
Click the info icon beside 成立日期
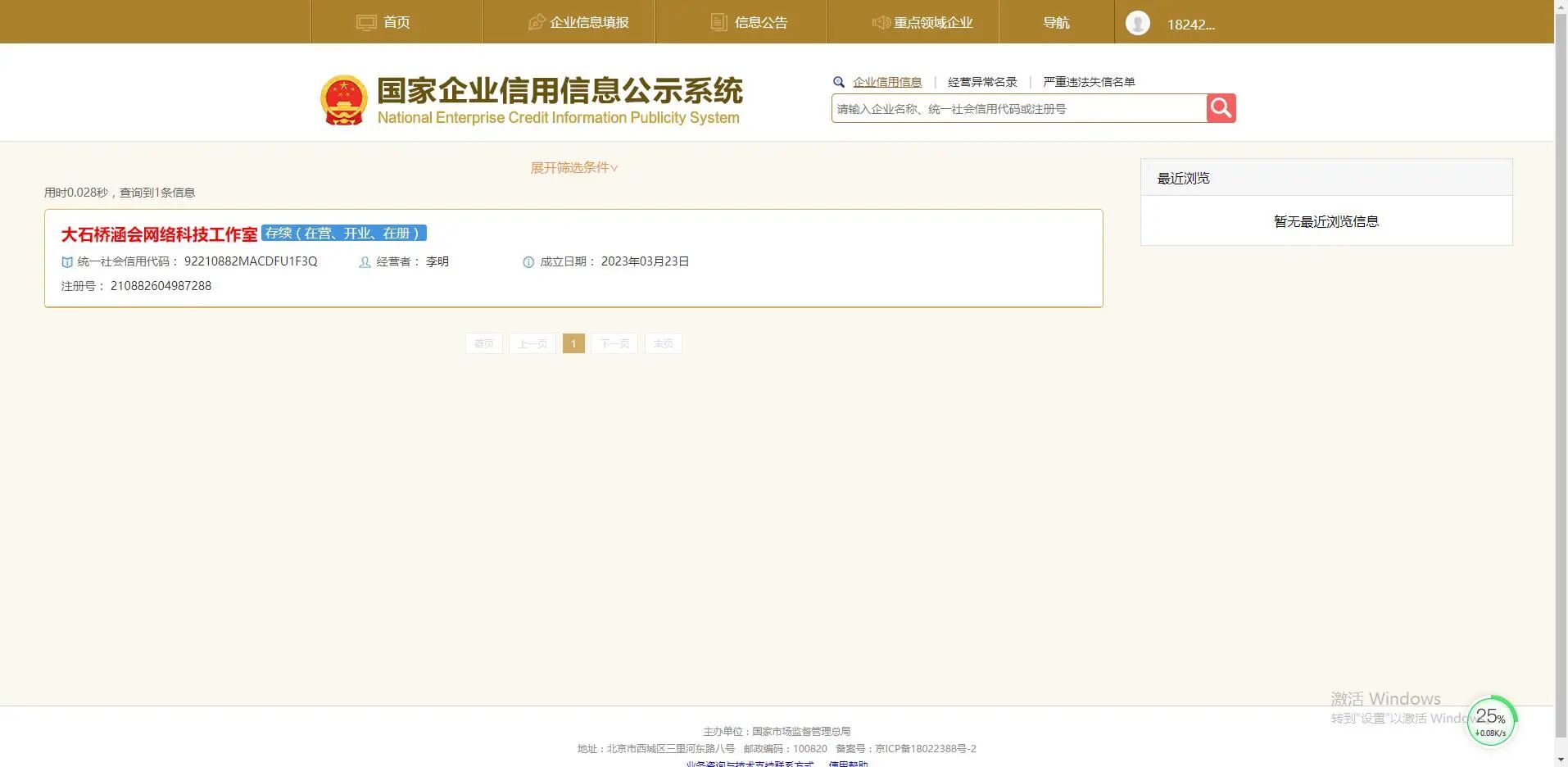tap(528, 262)
